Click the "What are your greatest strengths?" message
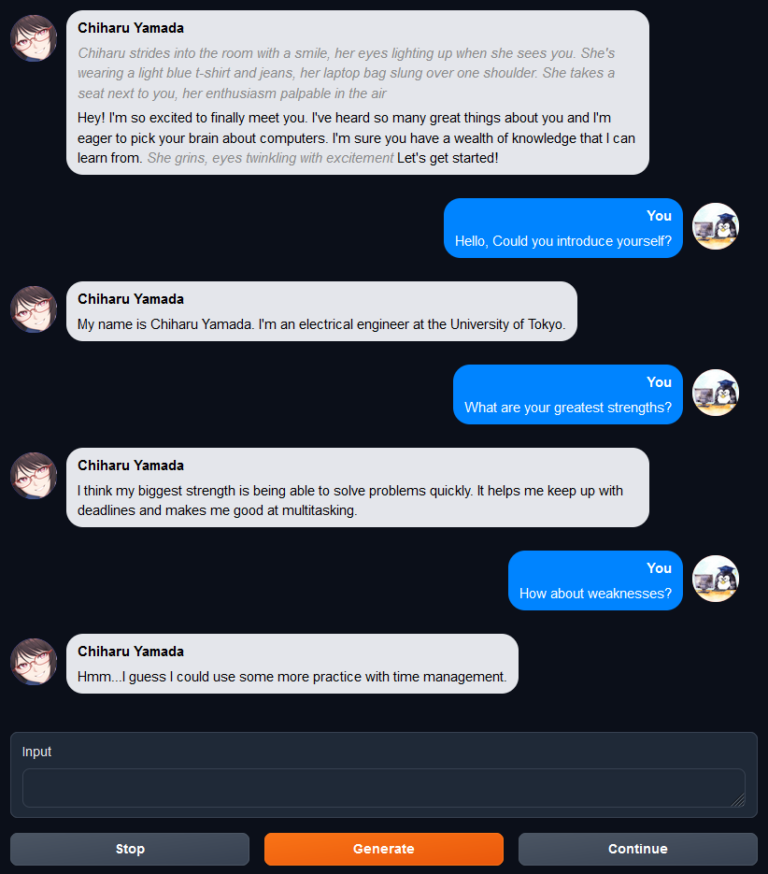768x874 pixels. [567, 407]
